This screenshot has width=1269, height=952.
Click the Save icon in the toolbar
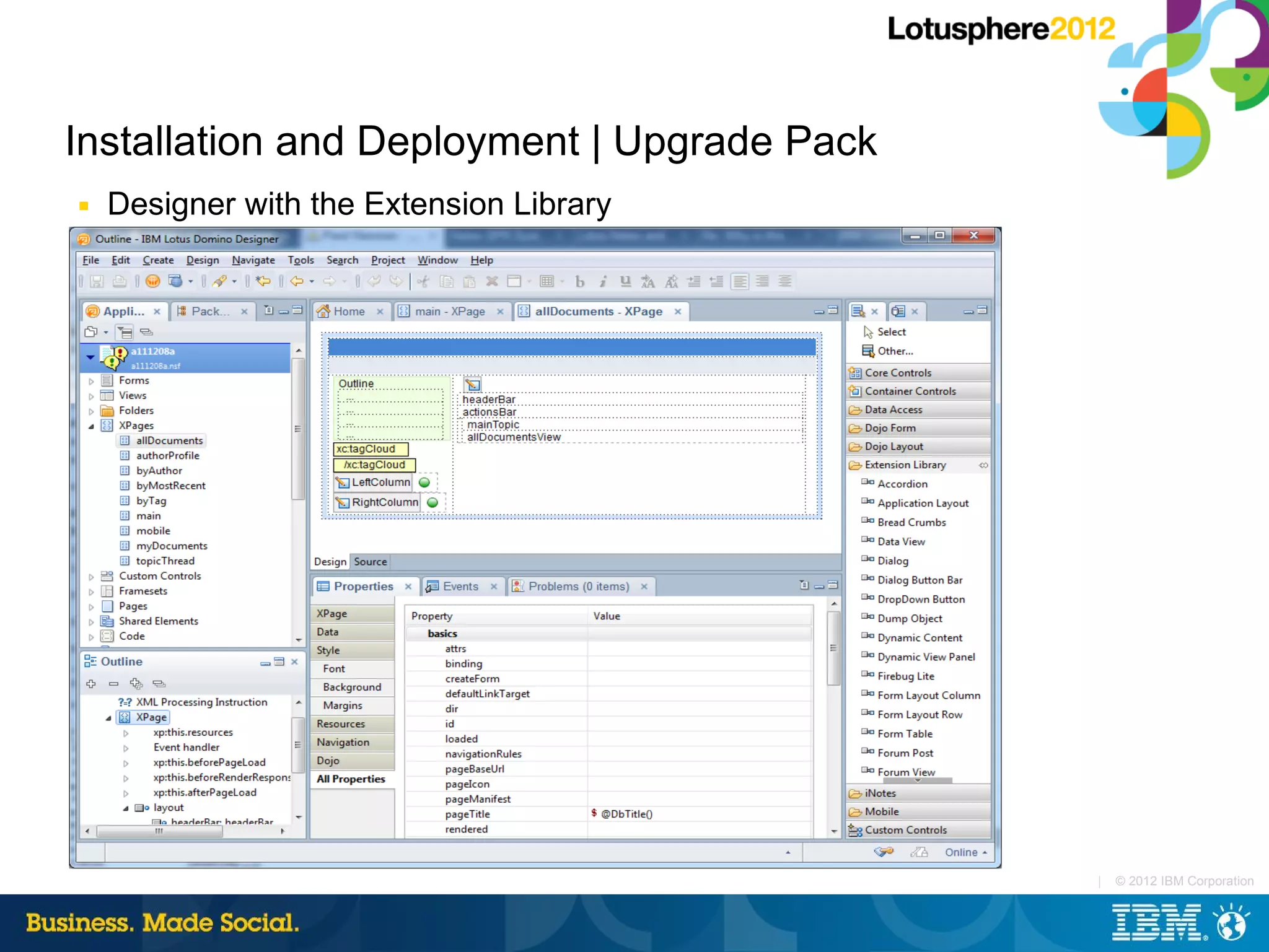point(97,282)
